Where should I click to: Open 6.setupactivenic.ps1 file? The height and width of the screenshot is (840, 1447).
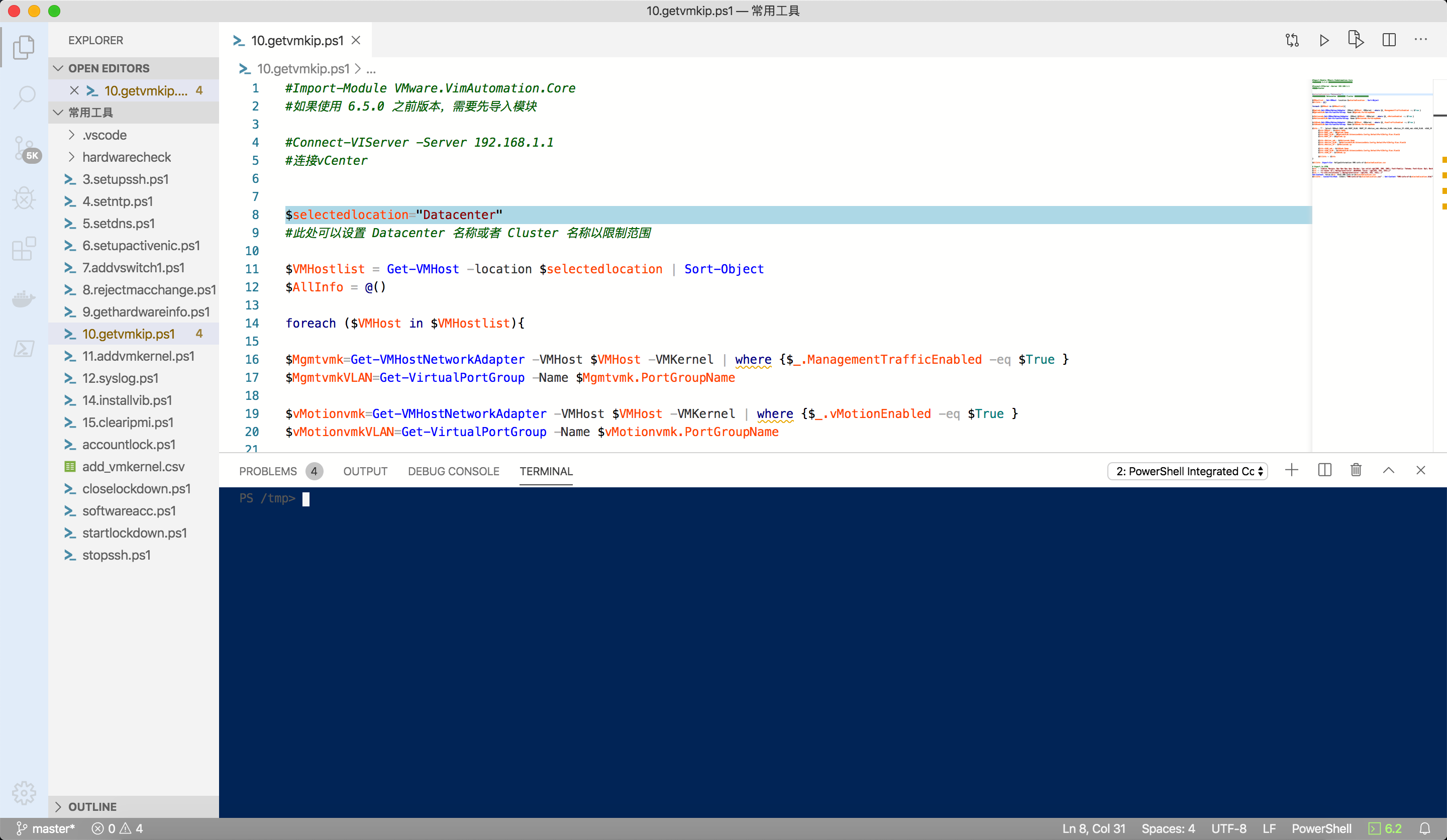133,245
